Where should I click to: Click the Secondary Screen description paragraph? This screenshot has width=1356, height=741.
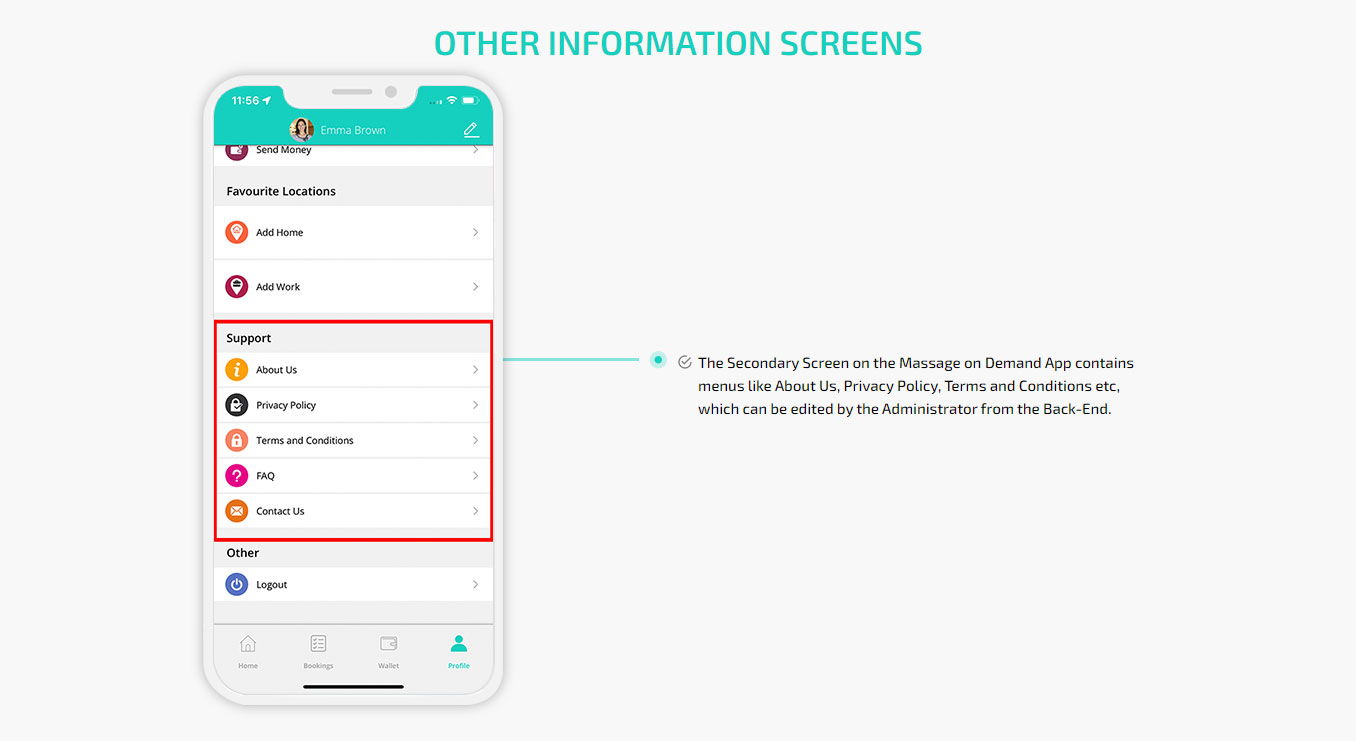tap(916, 386)
